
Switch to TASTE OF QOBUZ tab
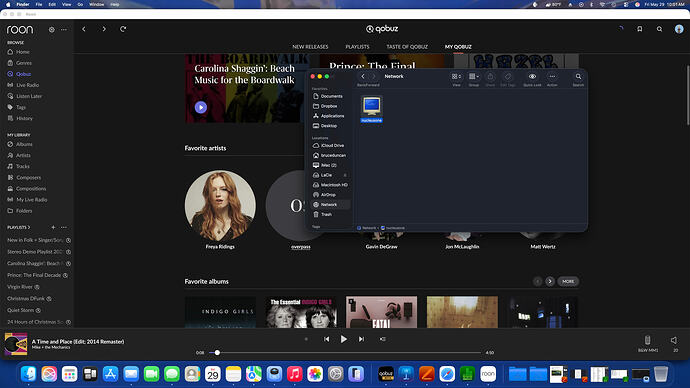point(407,47)
